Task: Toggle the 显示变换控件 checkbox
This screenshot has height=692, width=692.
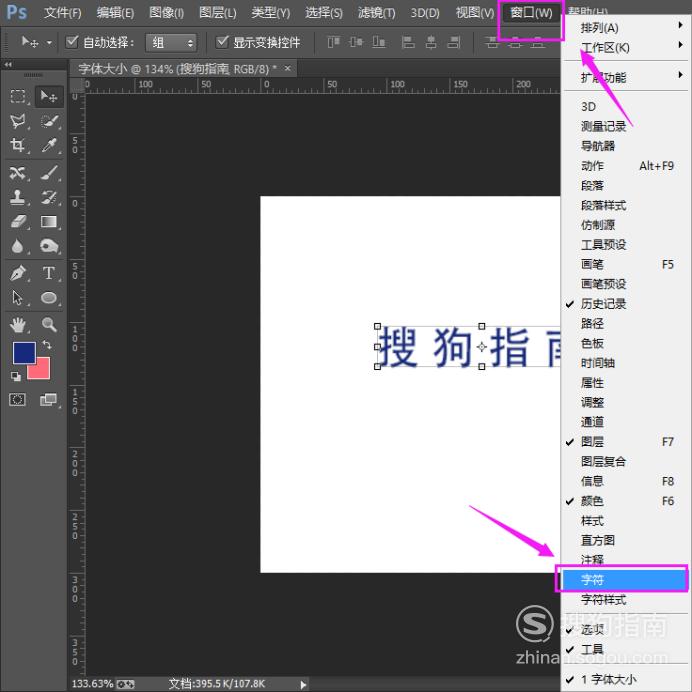Action: click(222, 42)
